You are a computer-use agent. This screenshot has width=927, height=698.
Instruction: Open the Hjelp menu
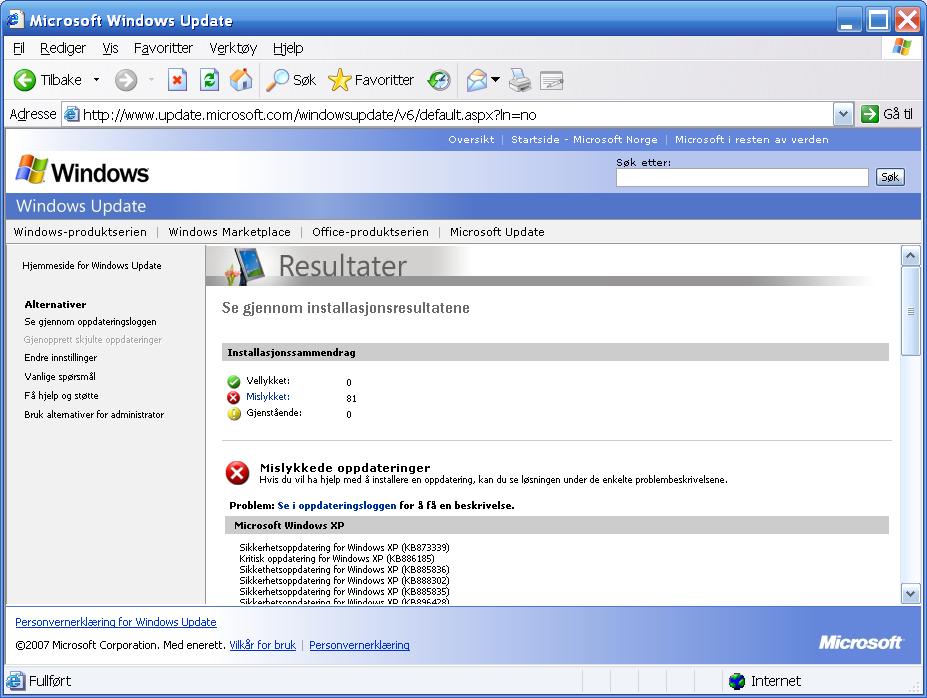click(x=288, y=48)
